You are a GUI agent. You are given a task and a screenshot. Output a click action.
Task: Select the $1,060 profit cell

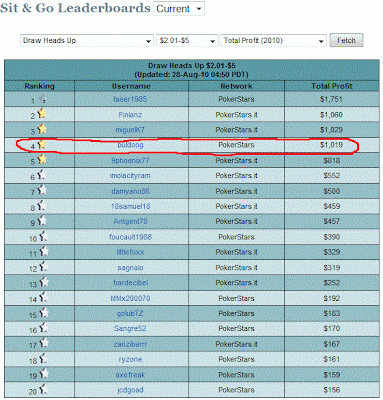point(331,115)
